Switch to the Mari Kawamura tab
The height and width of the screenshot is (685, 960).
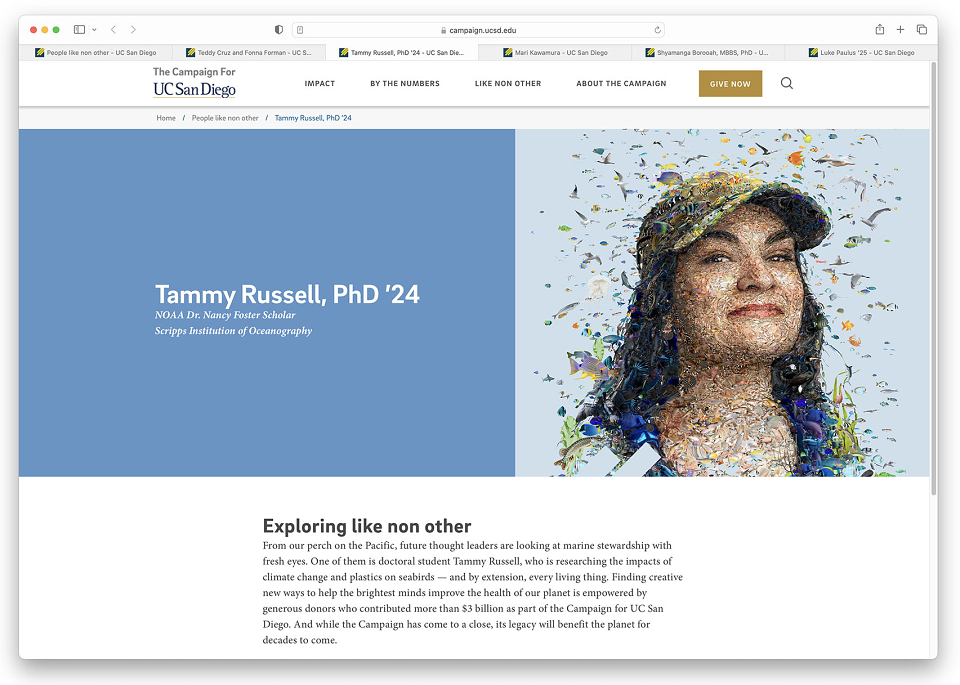[x=555, y=53]
